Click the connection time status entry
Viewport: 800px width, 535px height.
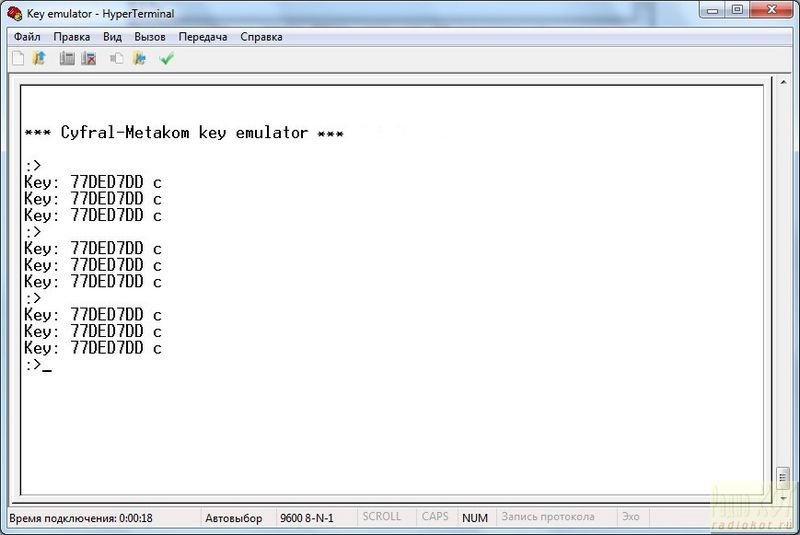point(81,518)
